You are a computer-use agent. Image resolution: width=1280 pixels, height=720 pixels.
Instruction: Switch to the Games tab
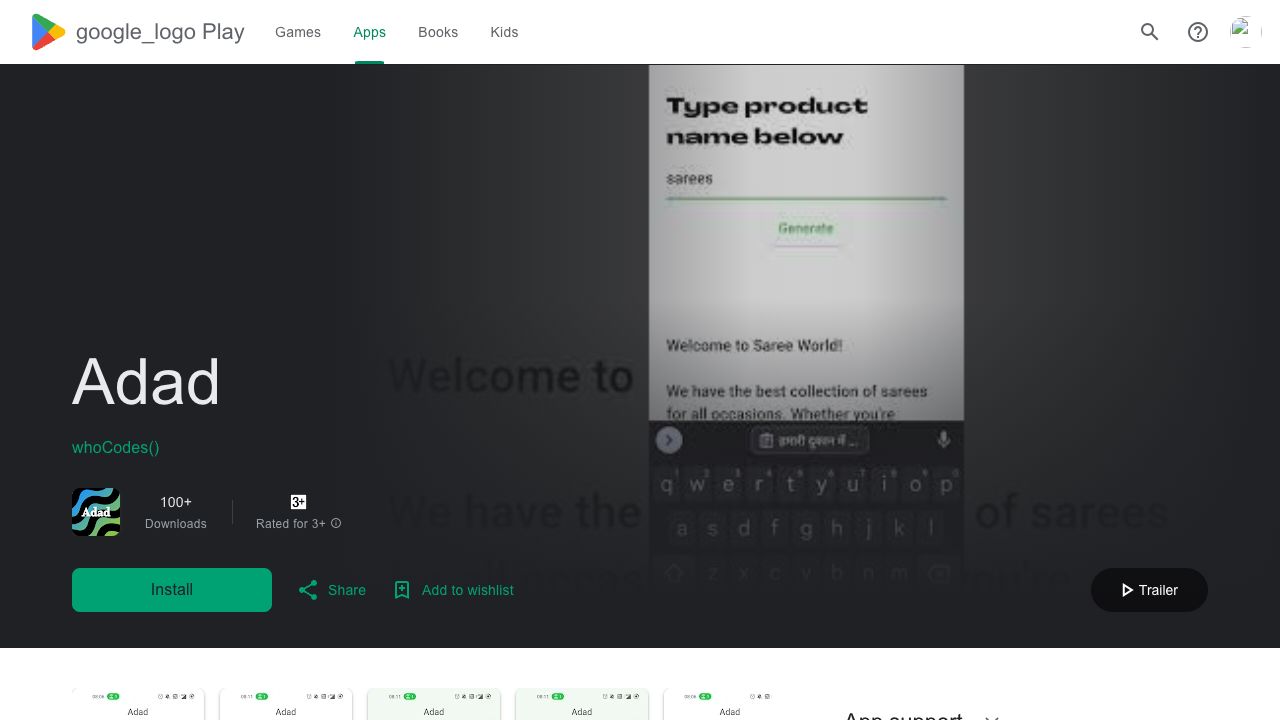click(x=298, y=32)
